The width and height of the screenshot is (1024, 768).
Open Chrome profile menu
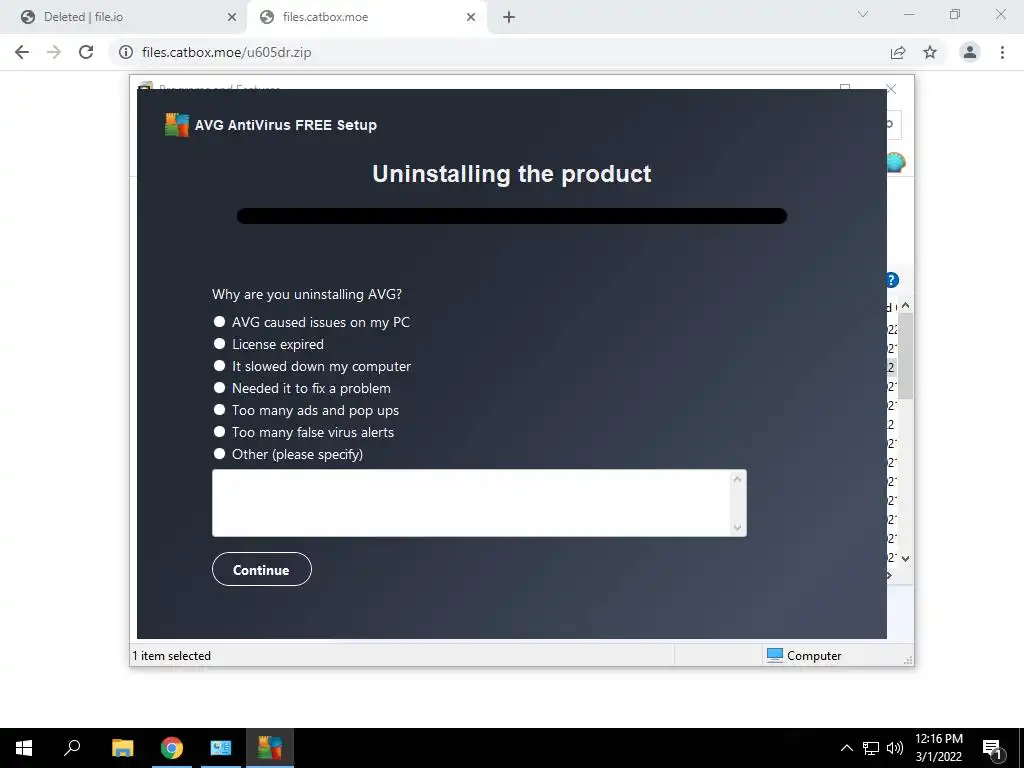point(970,52)
